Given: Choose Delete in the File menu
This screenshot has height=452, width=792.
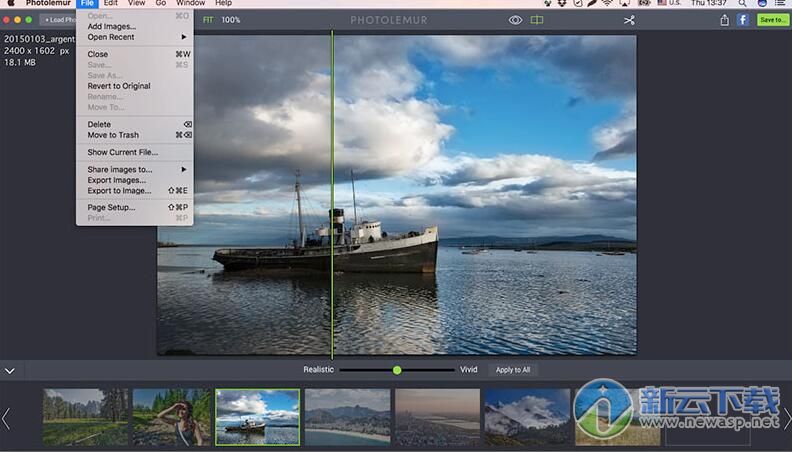Looking at the screenshot, I should point(134,124).
